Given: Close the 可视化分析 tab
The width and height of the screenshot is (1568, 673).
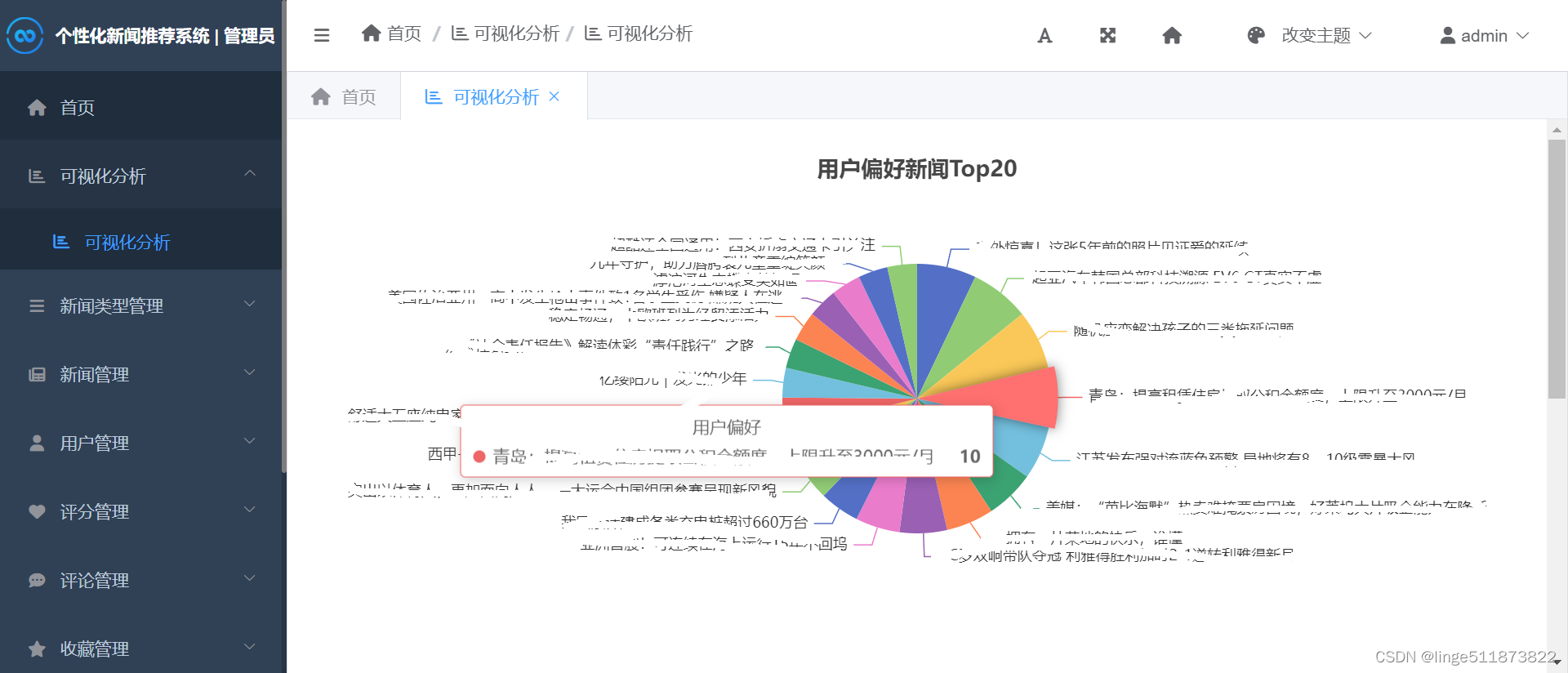Looking at the screenshot, I should [555, 96].
